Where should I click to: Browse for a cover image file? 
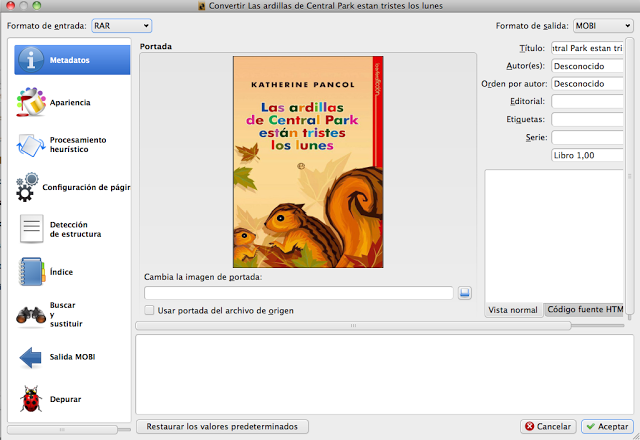464,293
